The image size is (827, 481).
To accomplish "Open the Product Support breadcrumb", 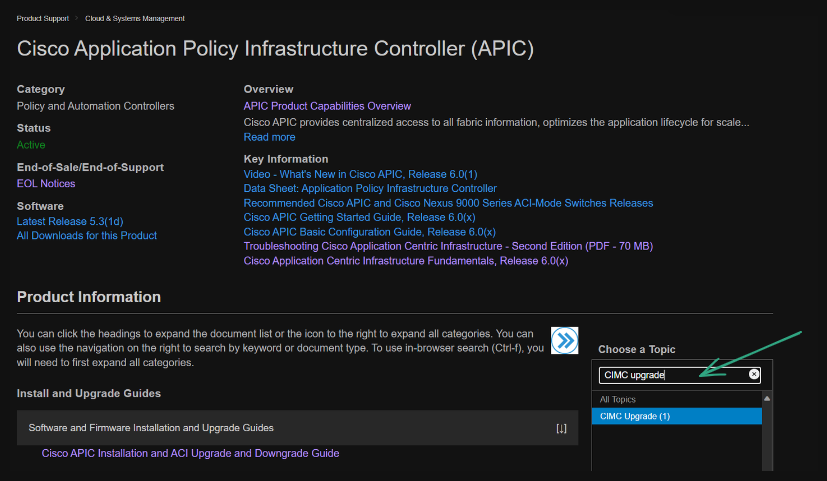I will (x=43, y=18).
